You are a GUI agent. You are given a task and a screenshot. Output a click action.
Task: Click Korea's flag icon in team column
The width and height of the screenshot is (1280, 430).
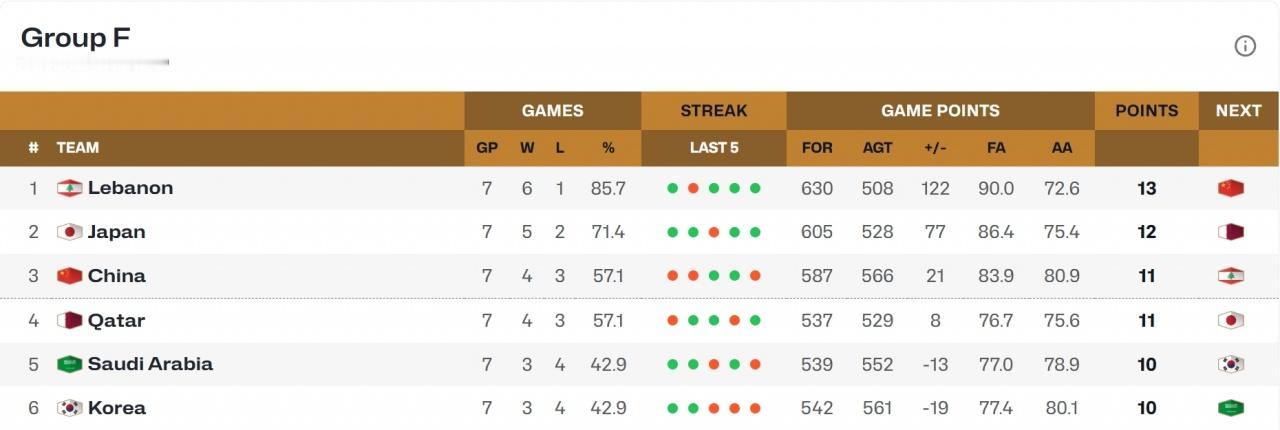(x=69, y=408)
